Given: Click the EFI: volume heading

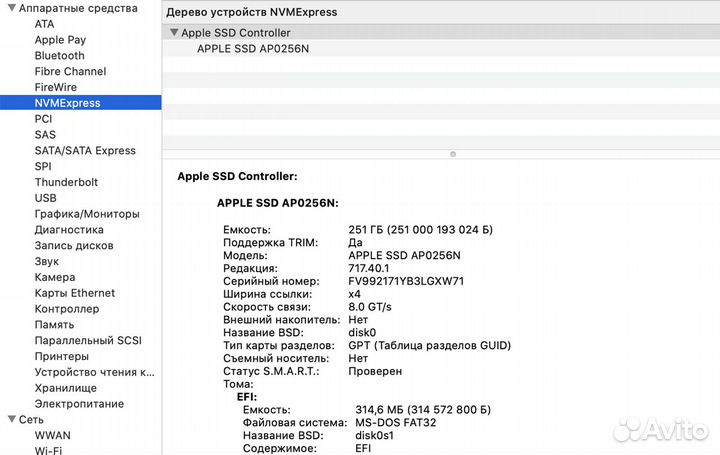Looking at the screenshot, I should point(247,397).
